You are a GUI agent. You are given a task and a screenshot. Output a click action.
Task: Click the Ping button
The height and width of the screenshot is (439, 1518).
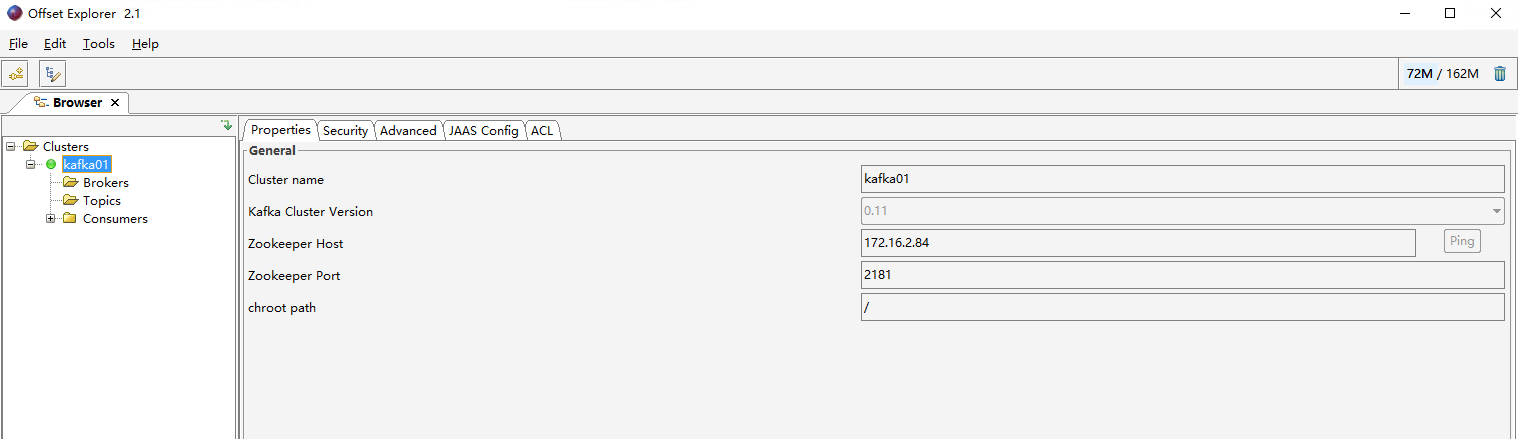pos(1462,241)
